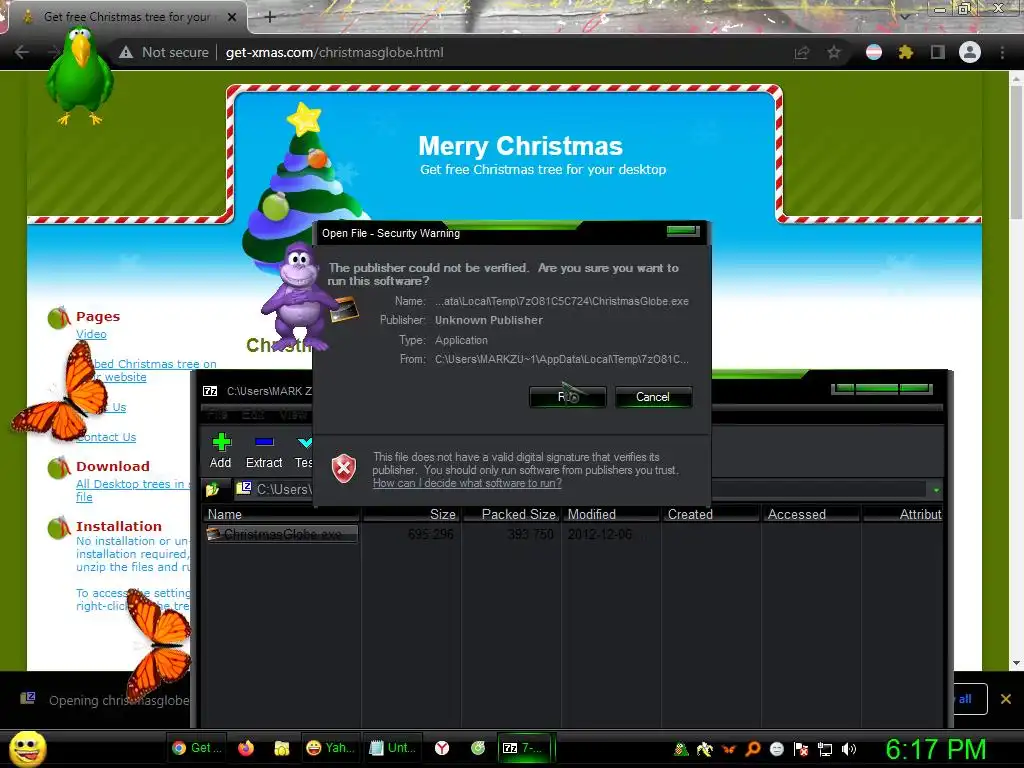Click the butterfly tray icon
This screenshot has width=1024, height=768.
[x=728, y=749]
